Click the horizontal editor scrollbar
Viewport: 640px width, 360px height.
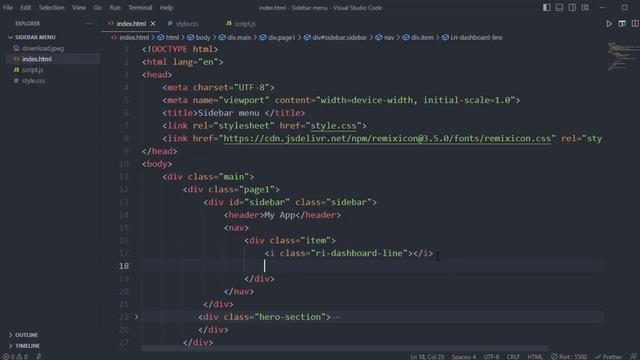(x=345, y=348)
